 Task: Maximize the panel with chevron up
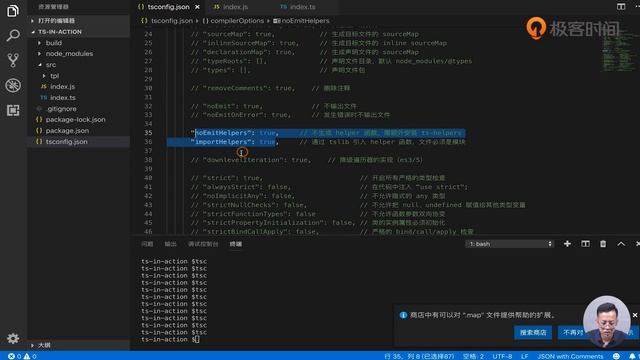pos(621,244)
